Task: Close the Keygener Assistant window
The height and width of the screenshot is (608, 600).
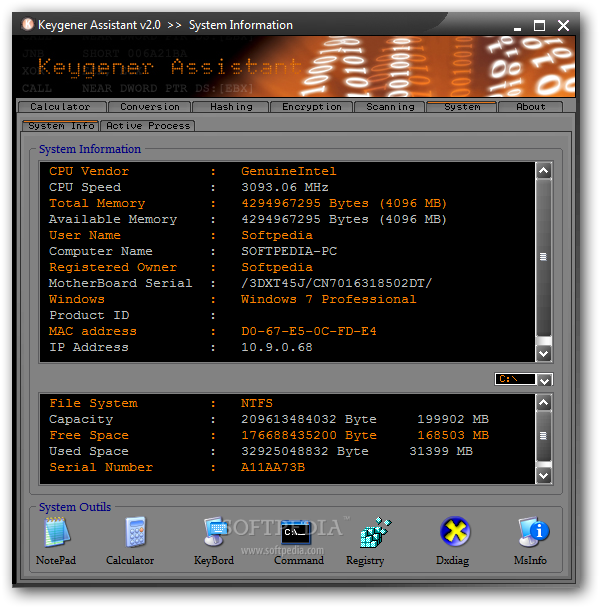Action: pyautogui.click(x=563, y=26)
